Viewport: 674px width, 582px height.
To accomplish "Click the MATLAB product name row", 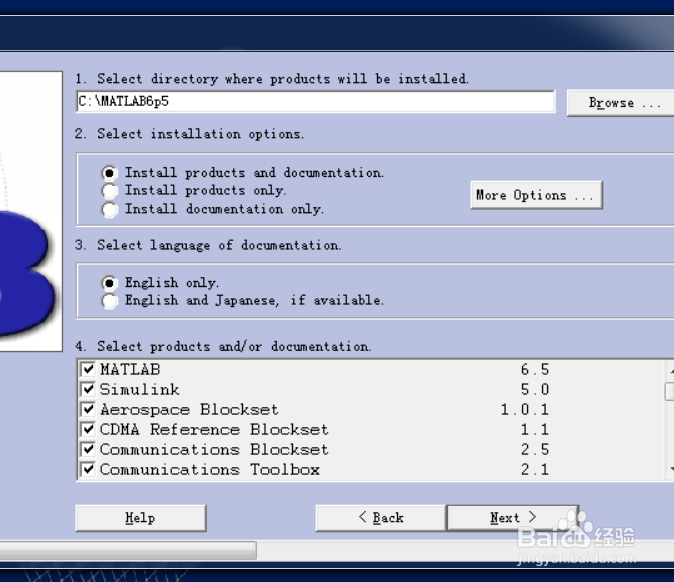I will [x=130, y=369].
